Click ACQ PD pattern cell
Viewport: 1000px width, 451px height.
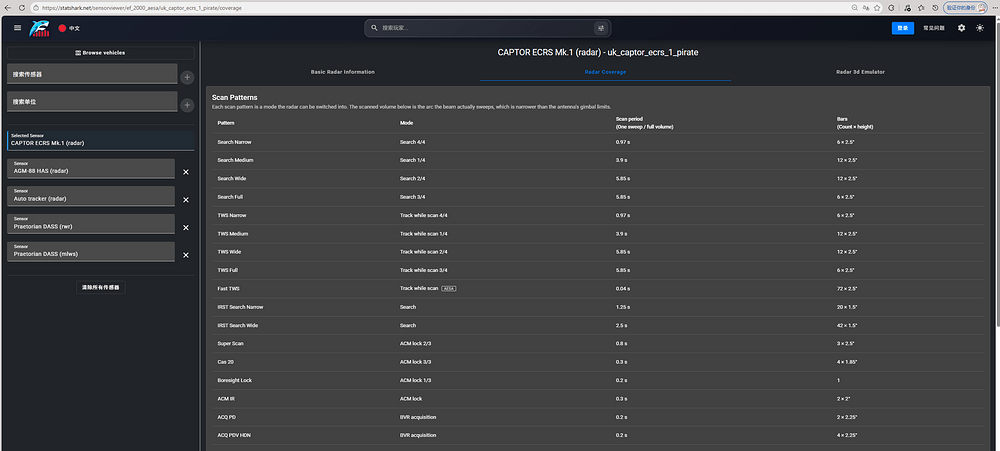(226, 417)
